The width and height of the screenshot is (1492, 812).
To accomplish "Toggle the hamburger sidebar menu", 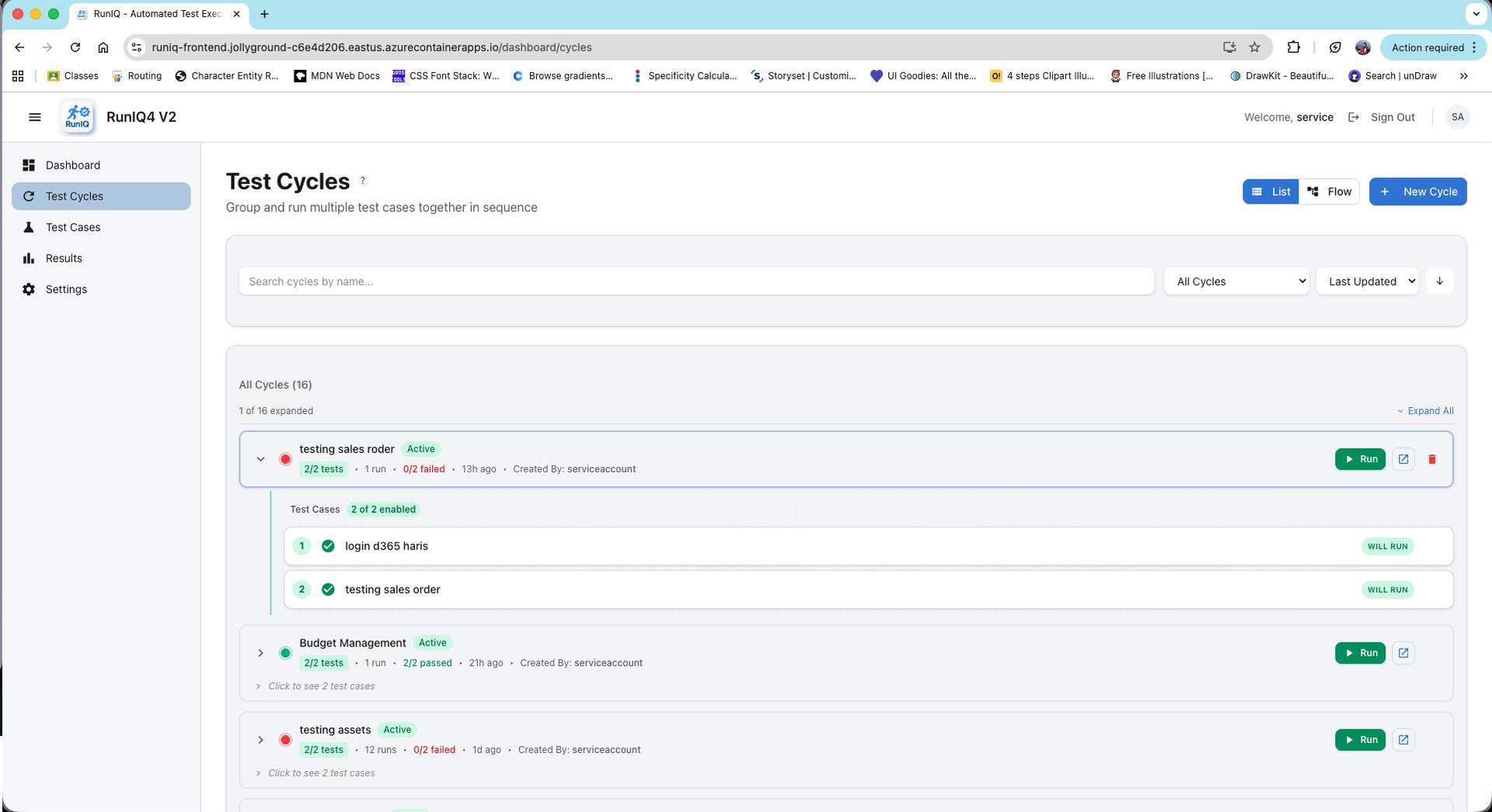I will click(x=34, y=117).
